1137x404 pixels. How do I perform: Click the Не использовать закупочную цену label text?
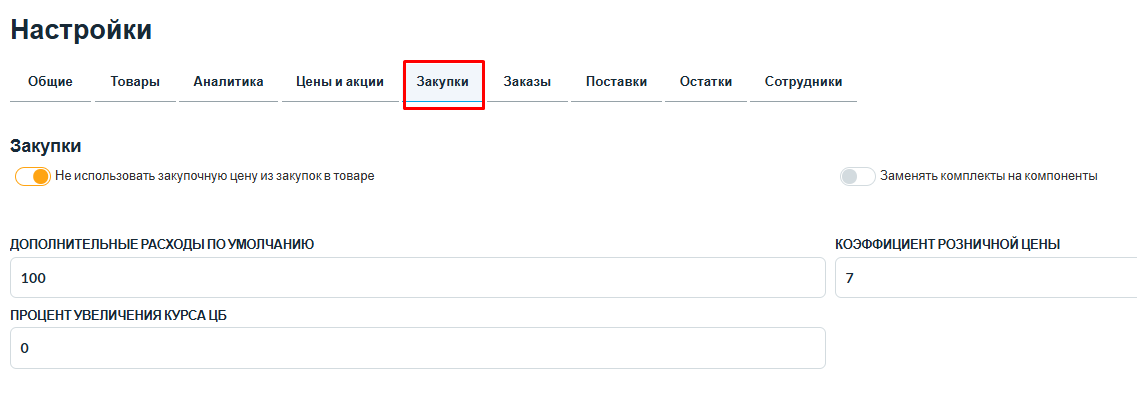[x=214, y=176]
